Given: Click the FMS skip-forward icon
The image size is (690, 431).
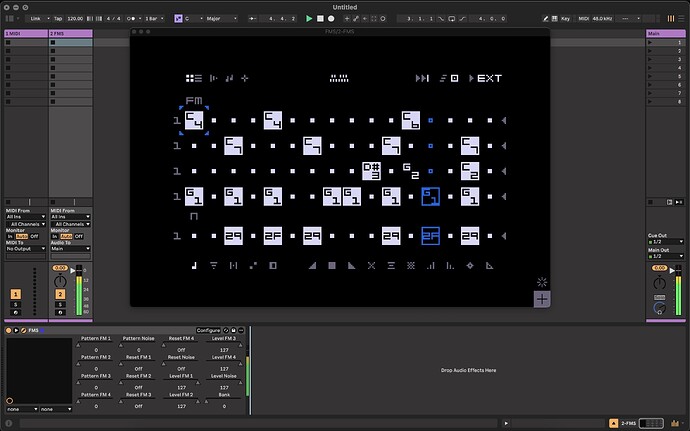Looking at the screenshot, I should 422,78.
